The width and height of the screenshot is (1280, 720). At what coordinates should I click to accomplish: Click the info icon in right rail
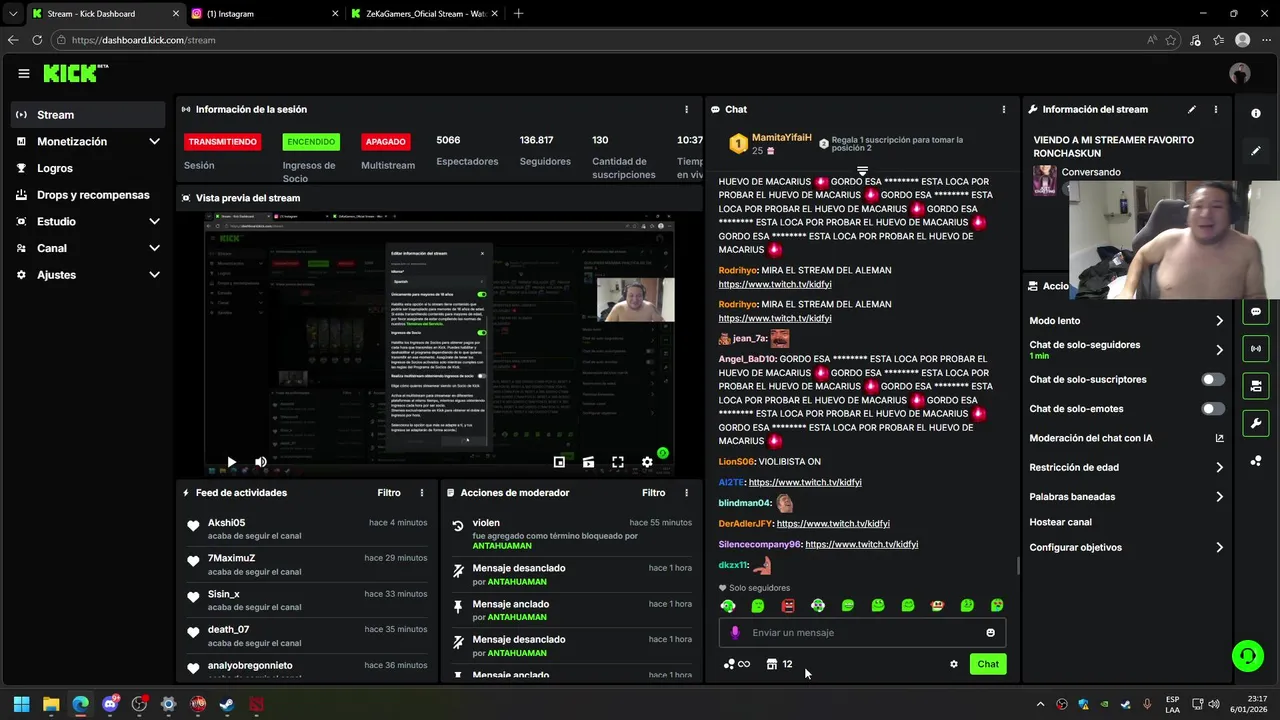pyautogui.click(x=1256, y=114)
